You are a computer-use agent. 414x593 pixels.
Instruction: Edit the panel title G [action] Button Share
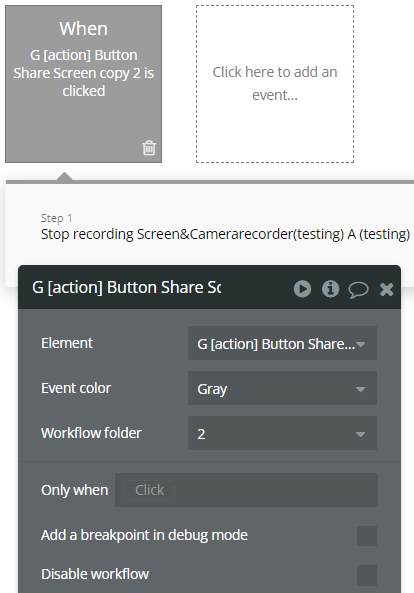(x=127, y=287)
